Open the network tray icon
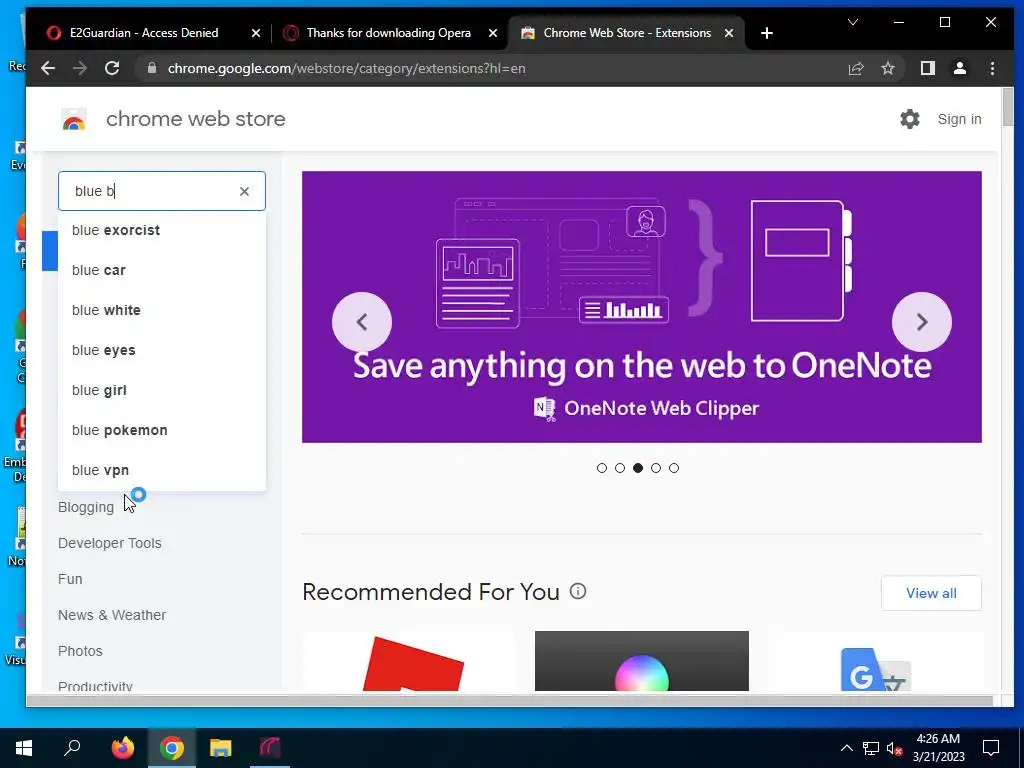1024x768 pixels. click(871, 748)
